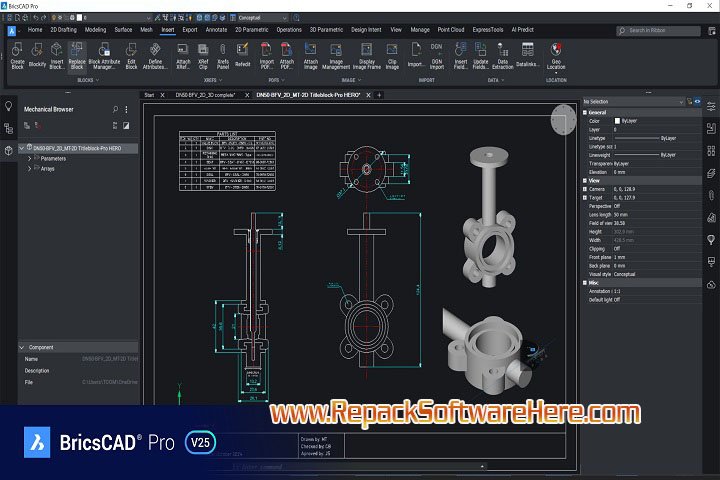The image size is (720, 480).
Task: Click the DGN Import tool
Action: (436, 56)
